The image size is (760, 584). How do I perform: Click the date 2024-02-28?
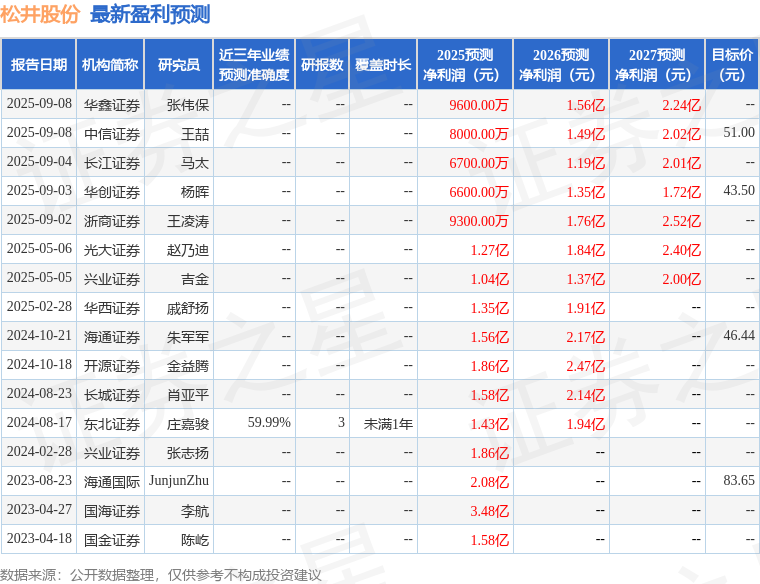[x=39, y=451]
